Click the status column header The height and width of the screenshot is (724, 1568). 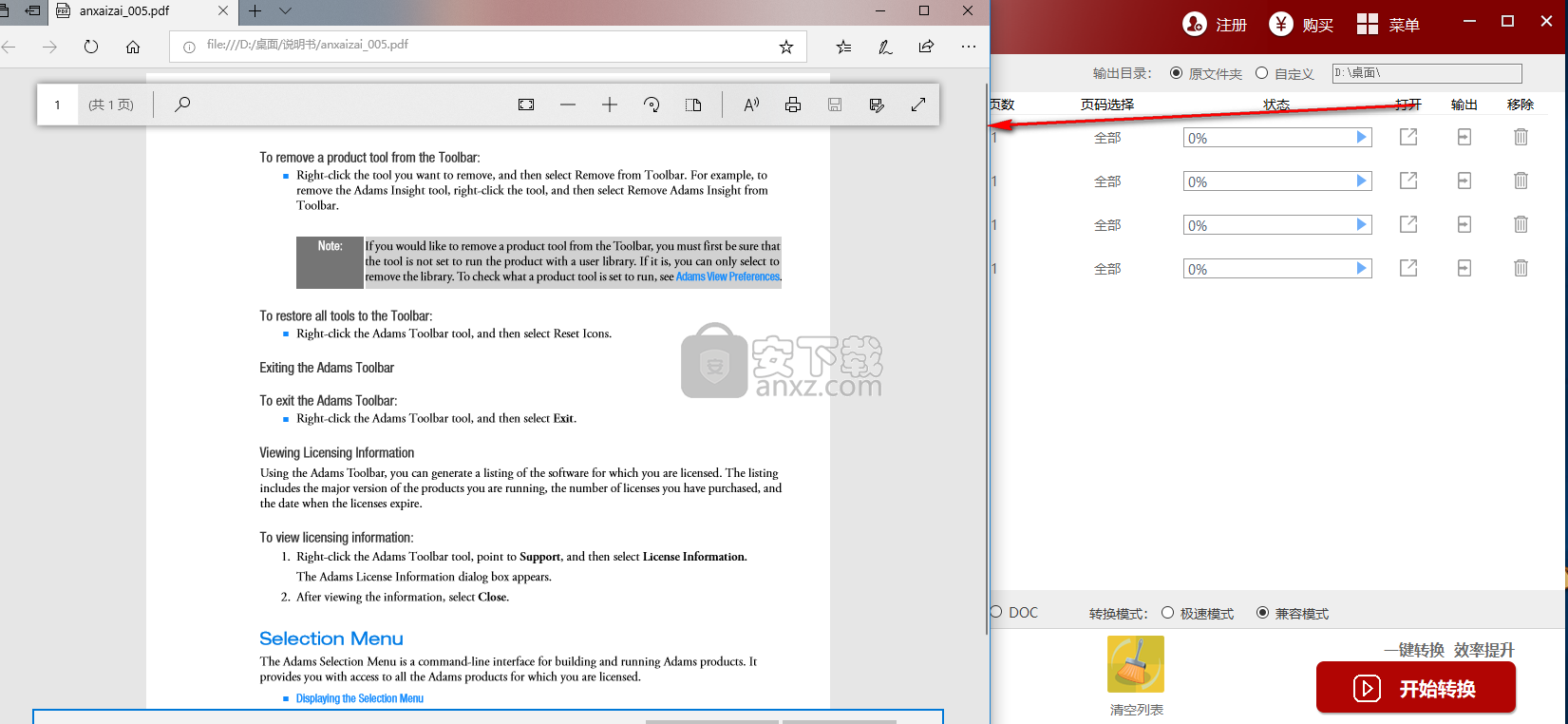tap(1276, 105)
